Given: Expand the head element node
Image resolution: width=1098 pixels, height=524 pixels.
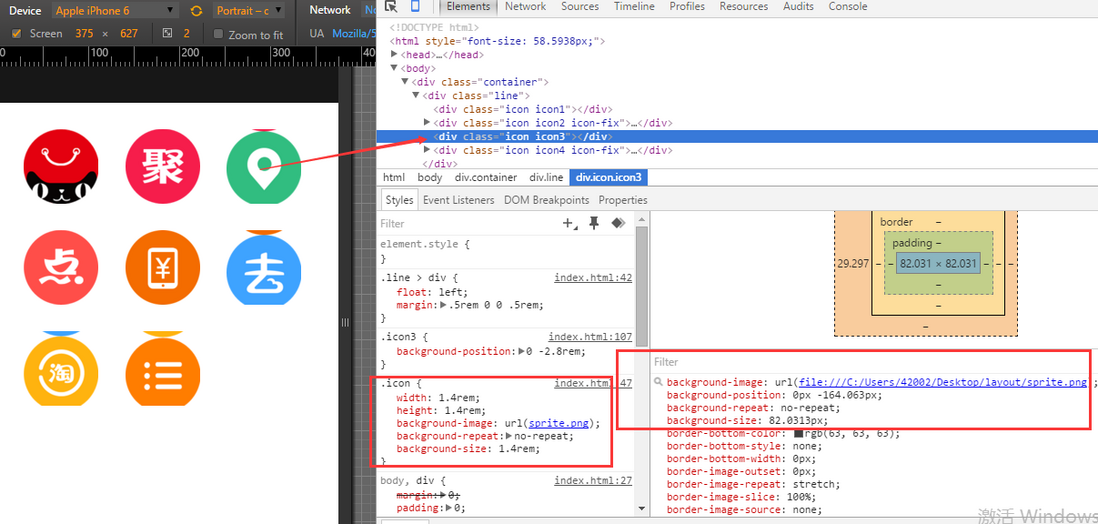Looking at the screenshot, I should 394,55.
